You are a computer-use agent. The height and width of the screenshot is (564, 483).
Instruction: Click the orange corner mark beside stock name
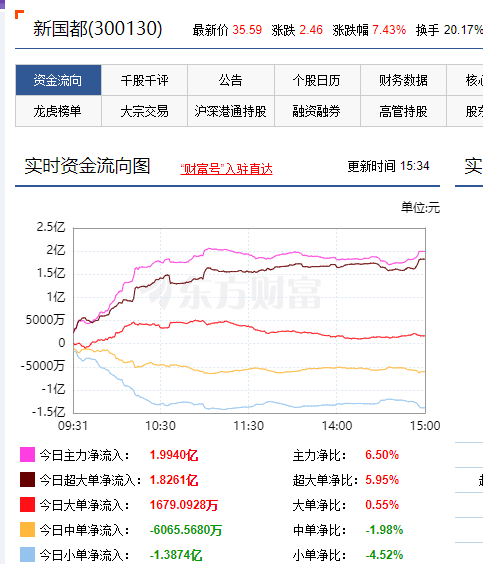click(19, 14)
